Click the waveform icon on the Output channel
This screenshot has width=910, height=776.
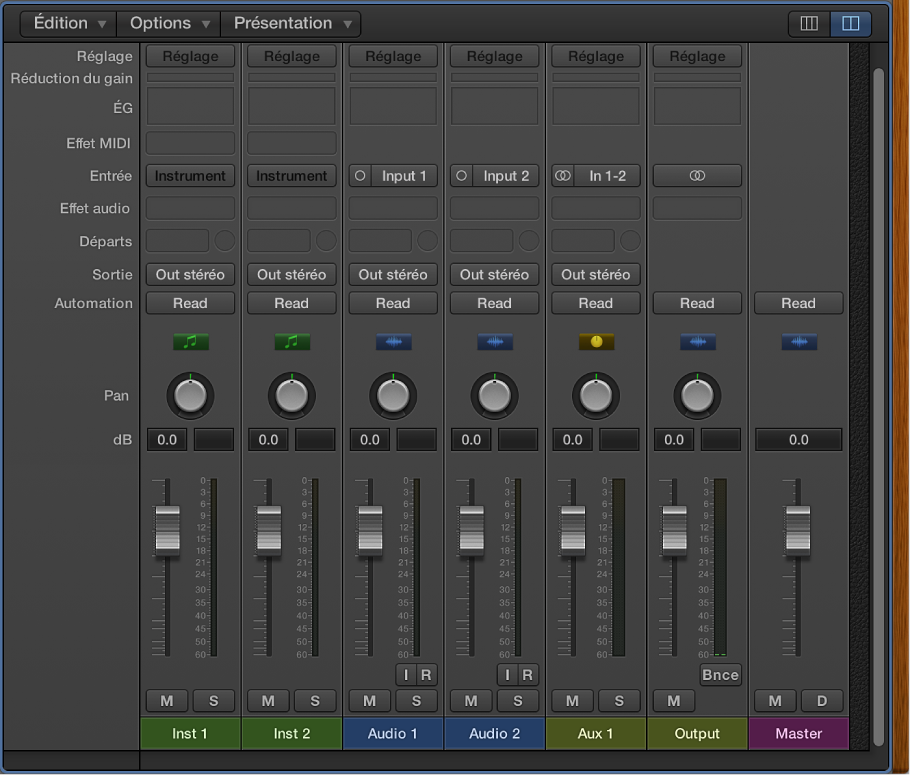(x=697, y=342)
